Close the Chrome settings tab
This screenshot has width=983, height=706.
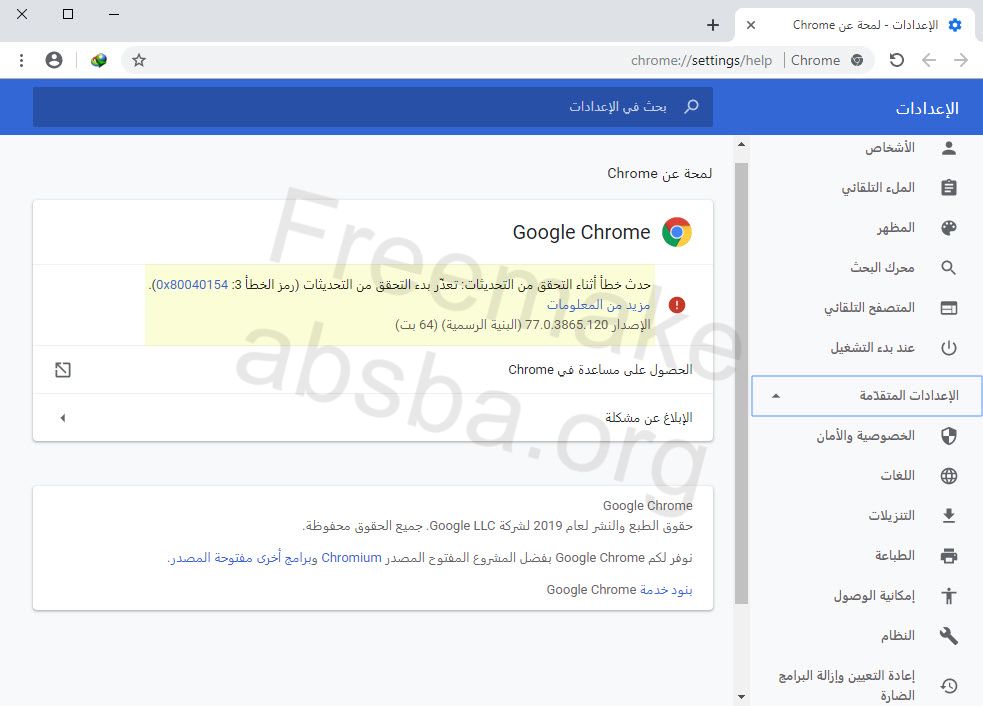coord(750,25)
